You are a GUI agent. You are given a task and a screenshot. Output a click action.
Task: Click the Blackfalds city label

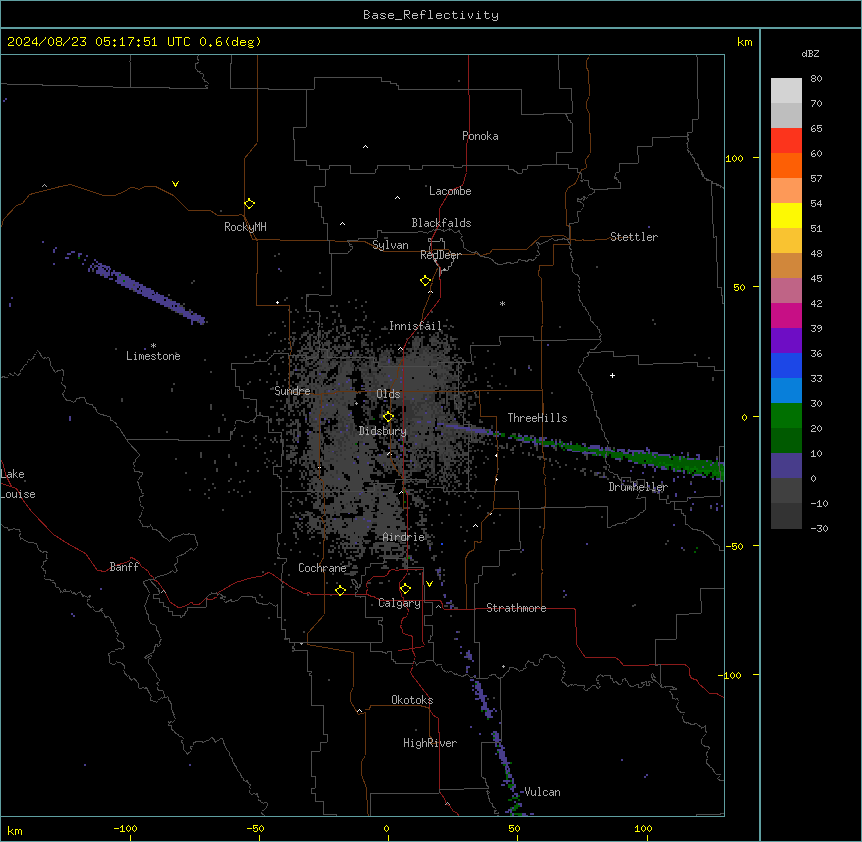441,223
